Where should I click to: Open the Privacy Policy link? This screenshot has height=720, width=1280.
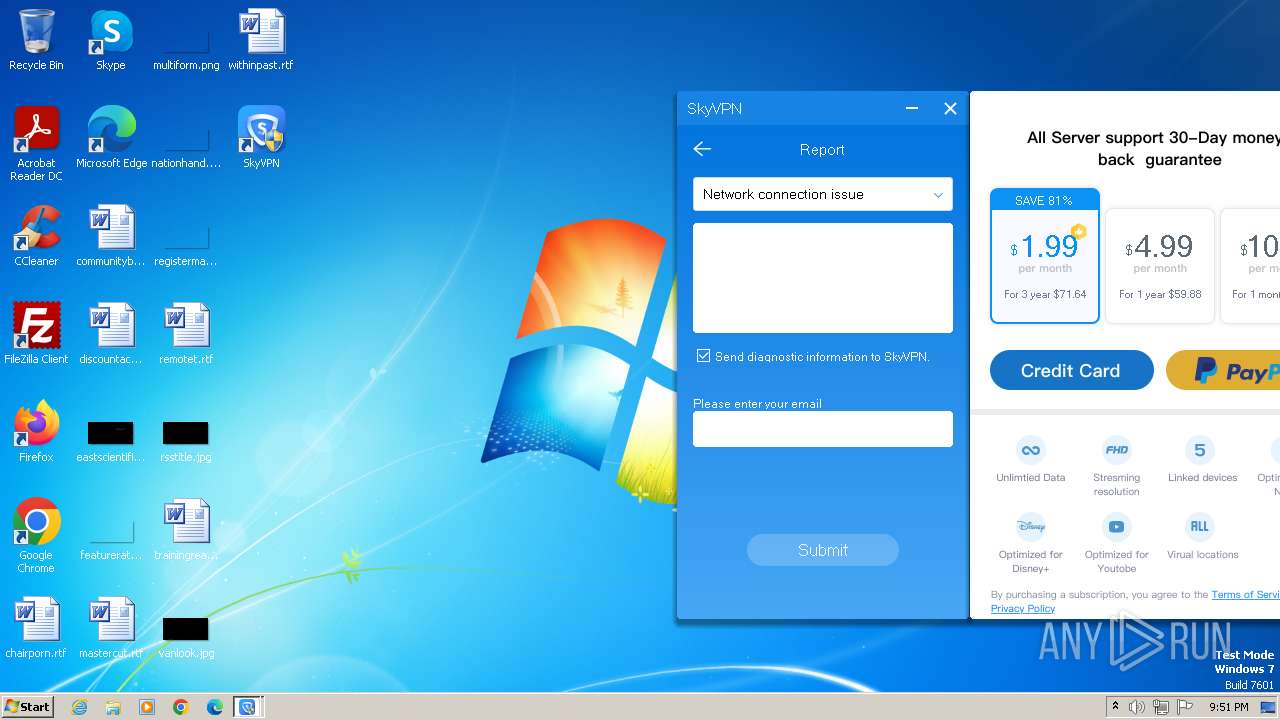pos(1022,608)
